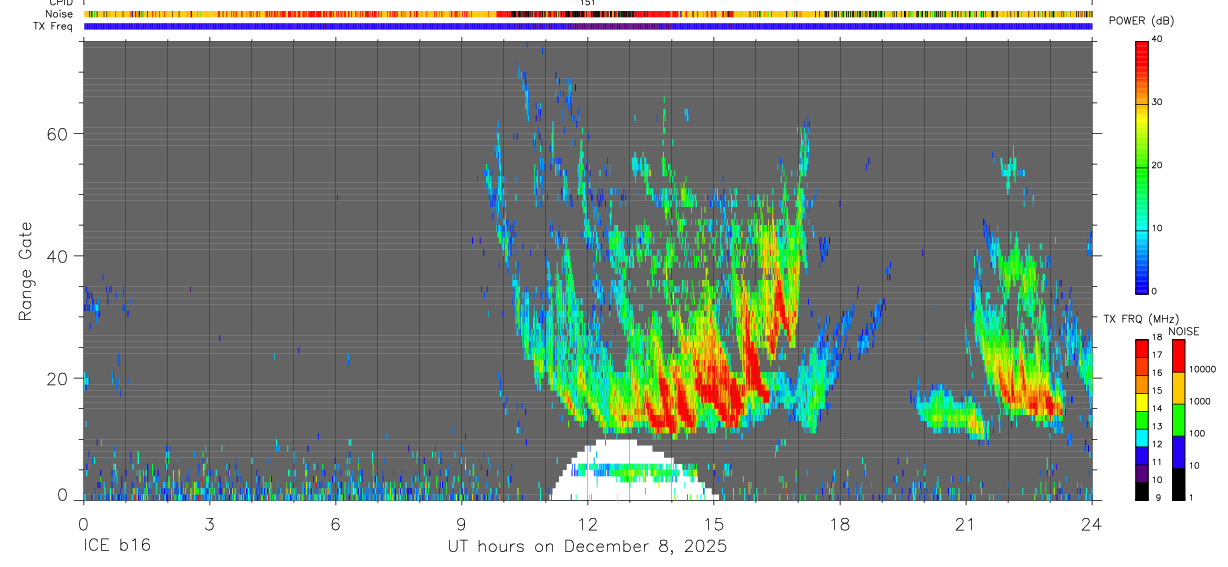Click the NOISE legend title
The image size is (1228, 567).
coord(1183,331)
